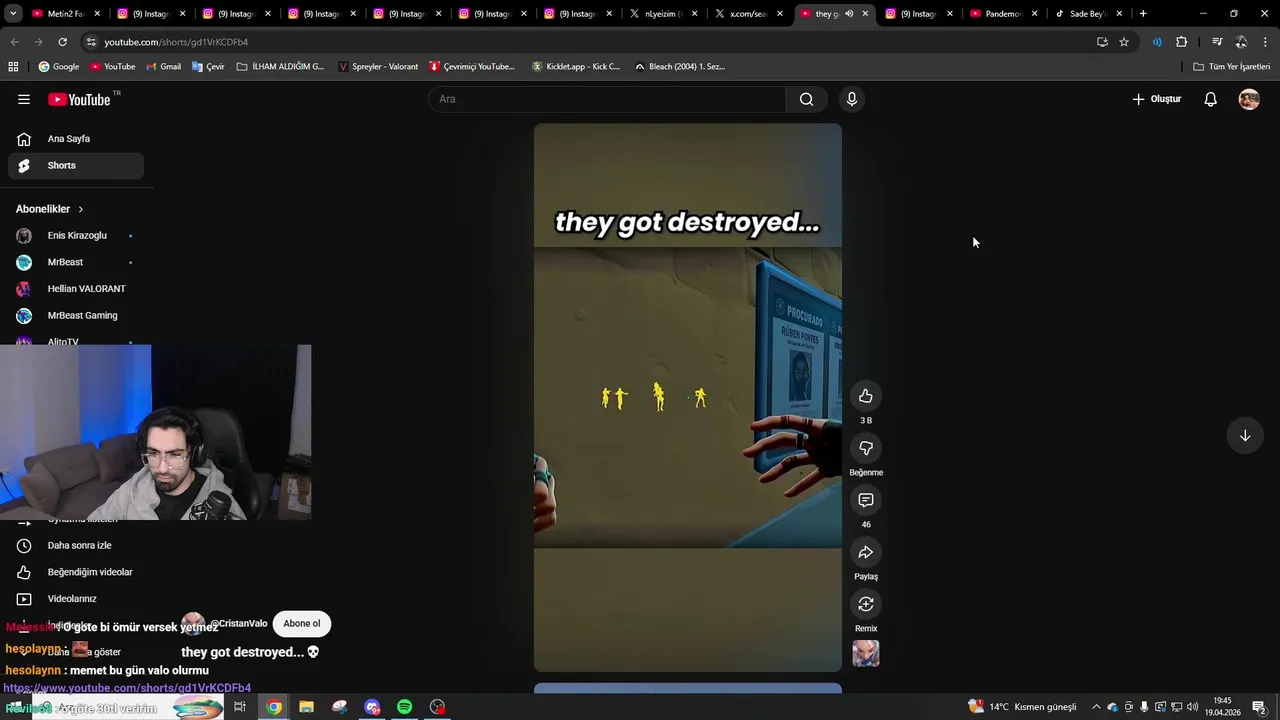The image size is (1280, 720).
Task: Open Bleach (2004) bookmark
Action: [679, 67]
